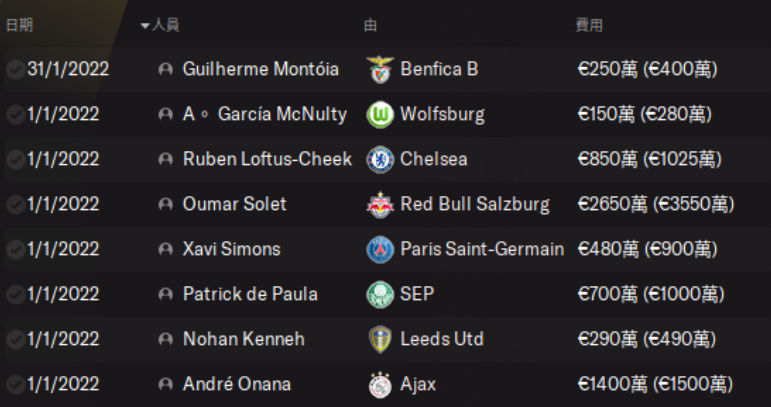Toggle the checkmark on Guilherme Montóia row

point(16,69)
